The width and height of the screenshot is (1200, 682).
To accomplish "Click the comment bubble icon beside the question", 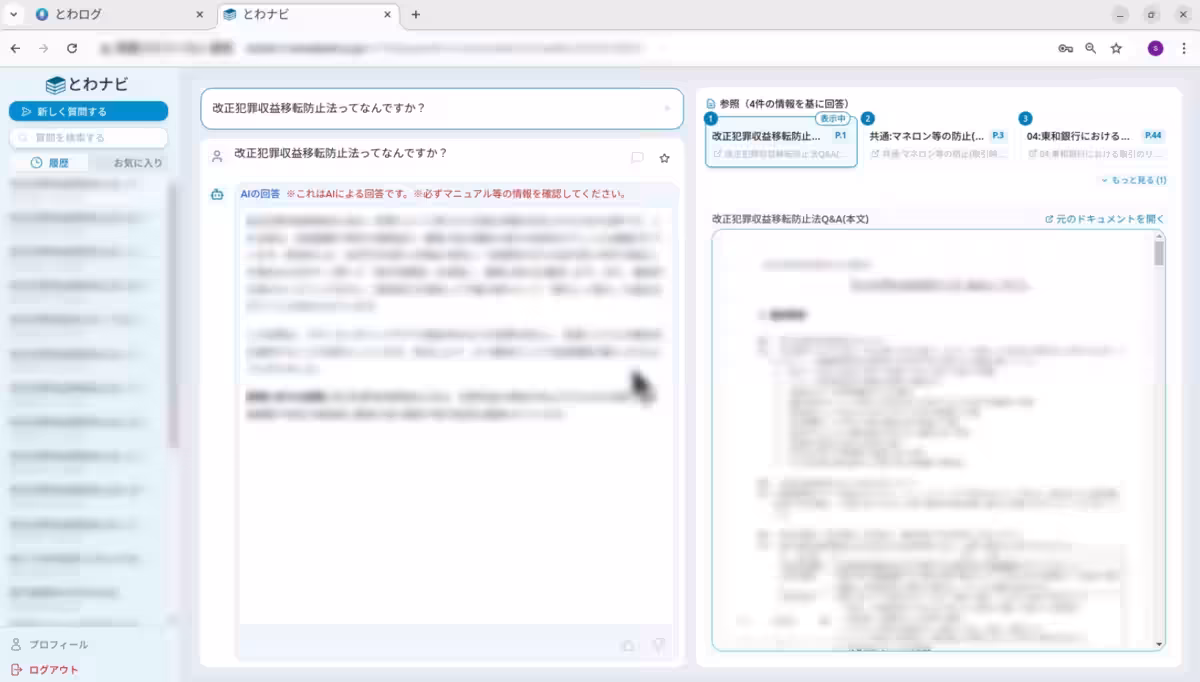I will pos(637,158).
